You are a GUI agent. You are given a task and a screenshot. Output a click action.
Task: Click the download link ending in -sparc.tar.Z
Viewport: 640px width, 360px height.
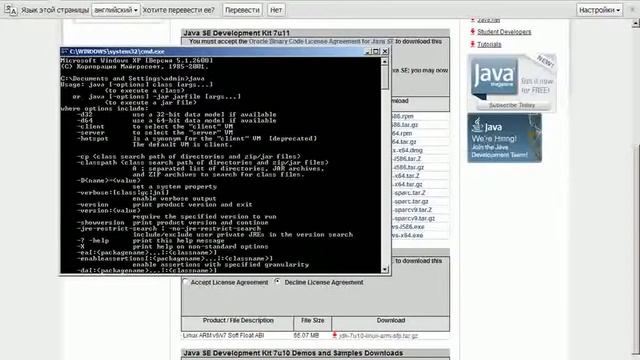tap(409, 193)
